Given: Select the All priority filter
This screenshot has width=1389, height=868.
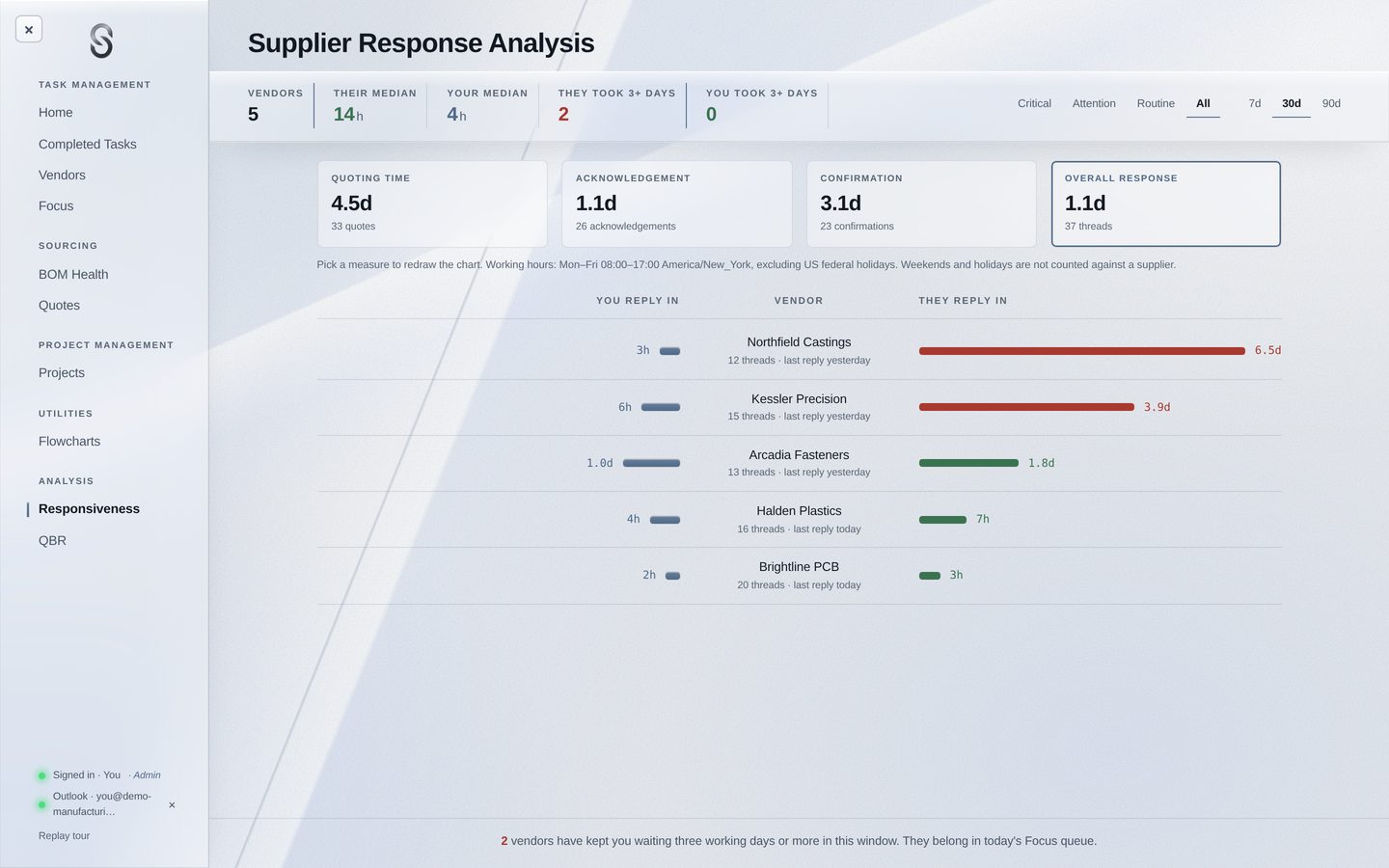Looking at the screenshot, I should [1203, 103].
